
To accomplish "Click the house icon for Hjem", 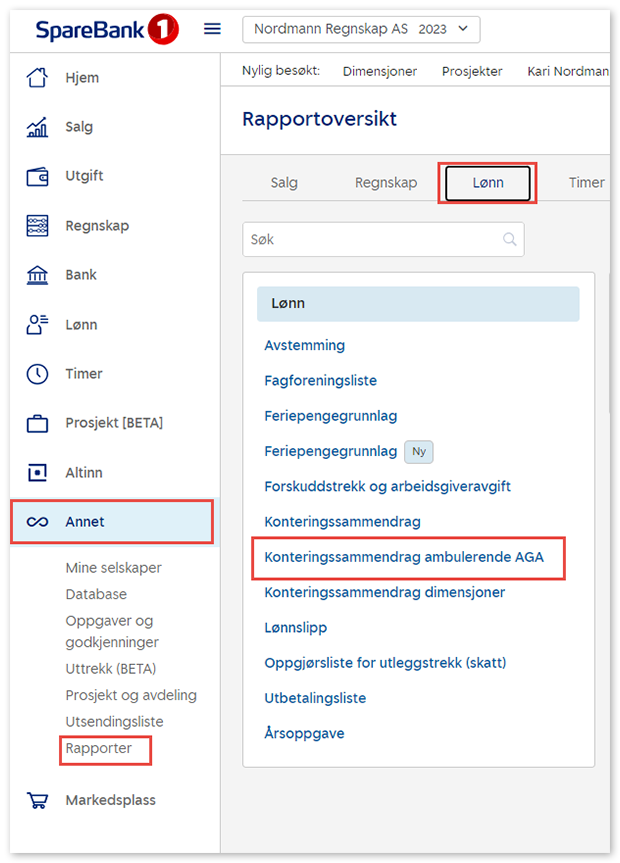I will coord(37,78).
